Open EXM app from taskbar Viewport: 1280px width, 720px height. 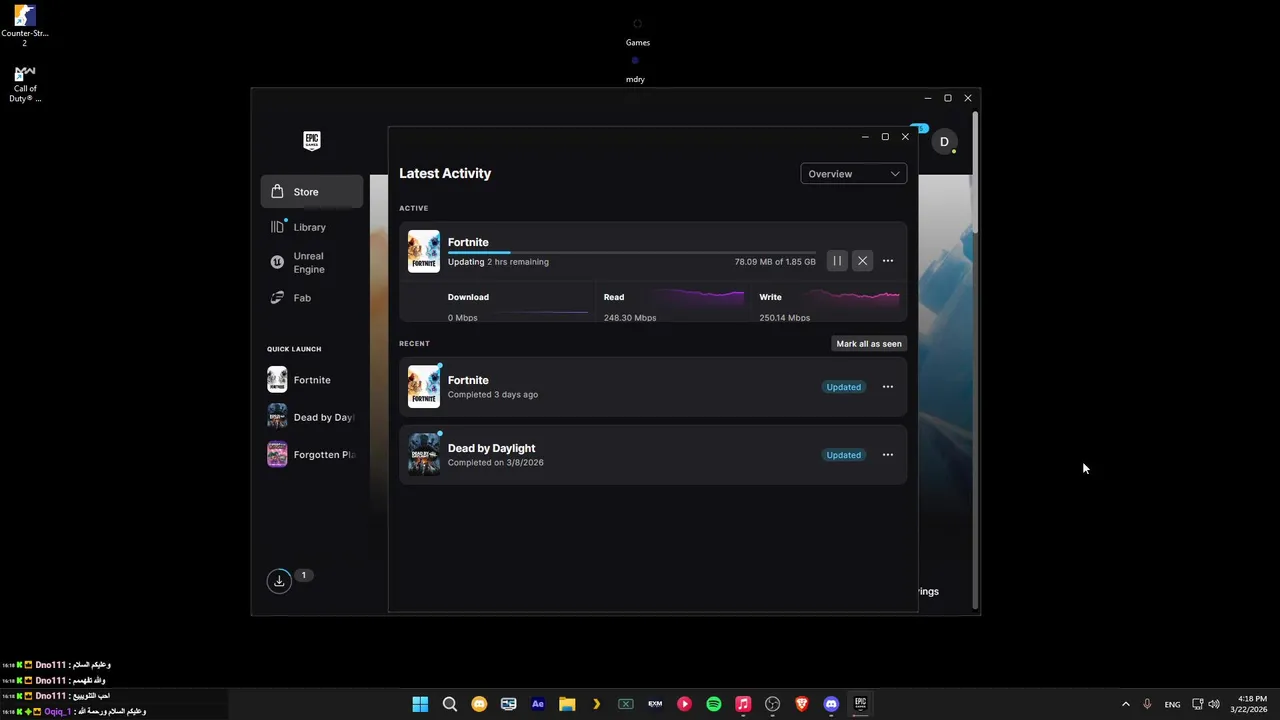[655, 704]
